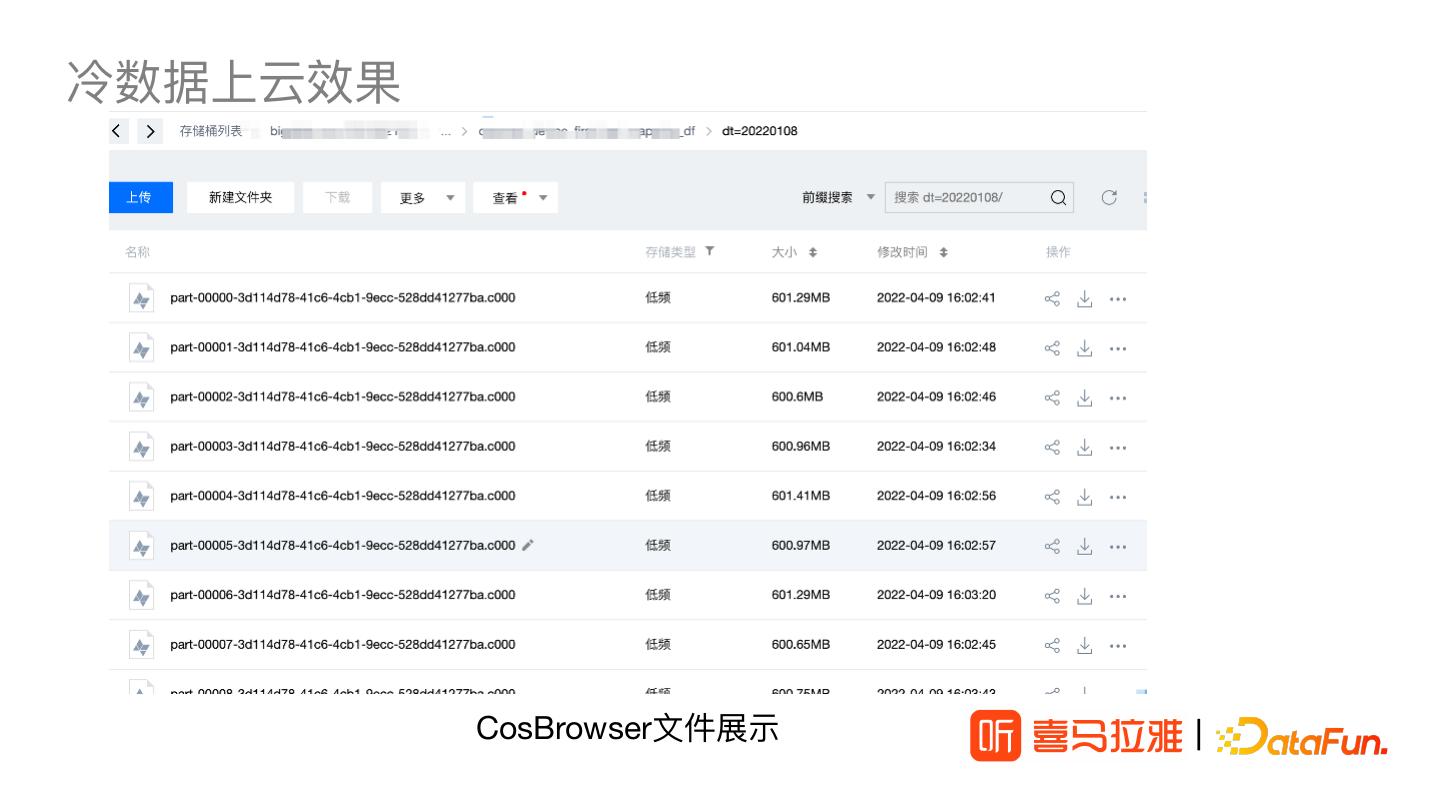Download file part-00001 using download icon
This screenshot has height=810, width=1440.
pyautogui.click(x=1084, y=348)
